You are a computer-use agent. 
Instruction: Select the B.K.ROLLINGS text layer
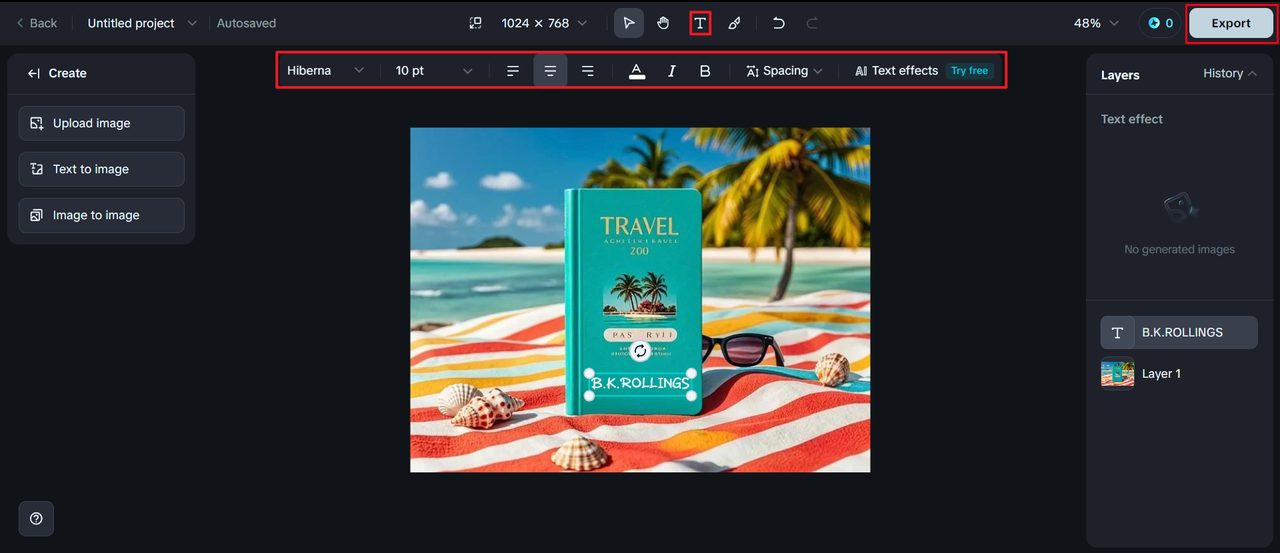click(x=1179, y=332)
